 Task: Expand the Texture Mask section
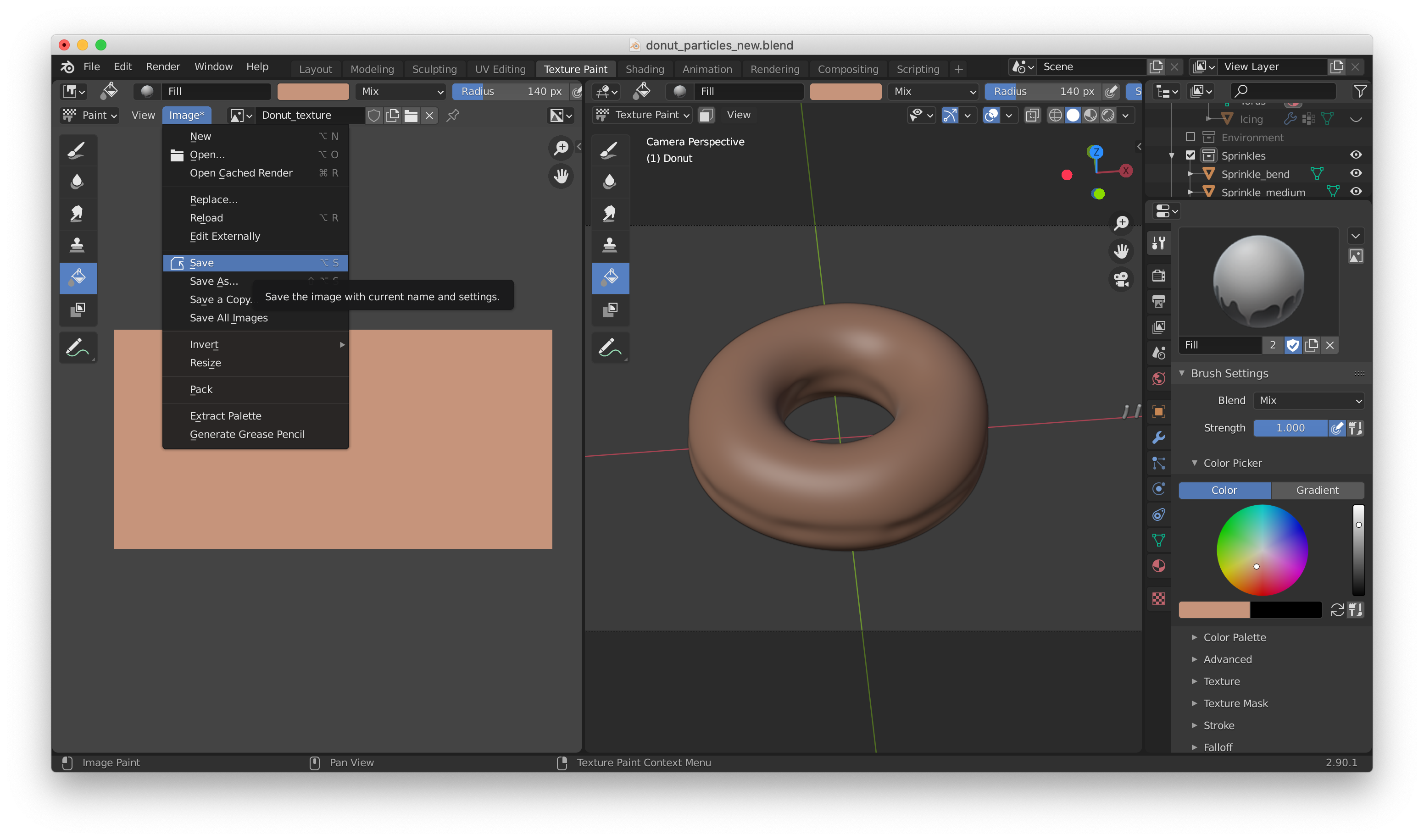coord(1194,703)
